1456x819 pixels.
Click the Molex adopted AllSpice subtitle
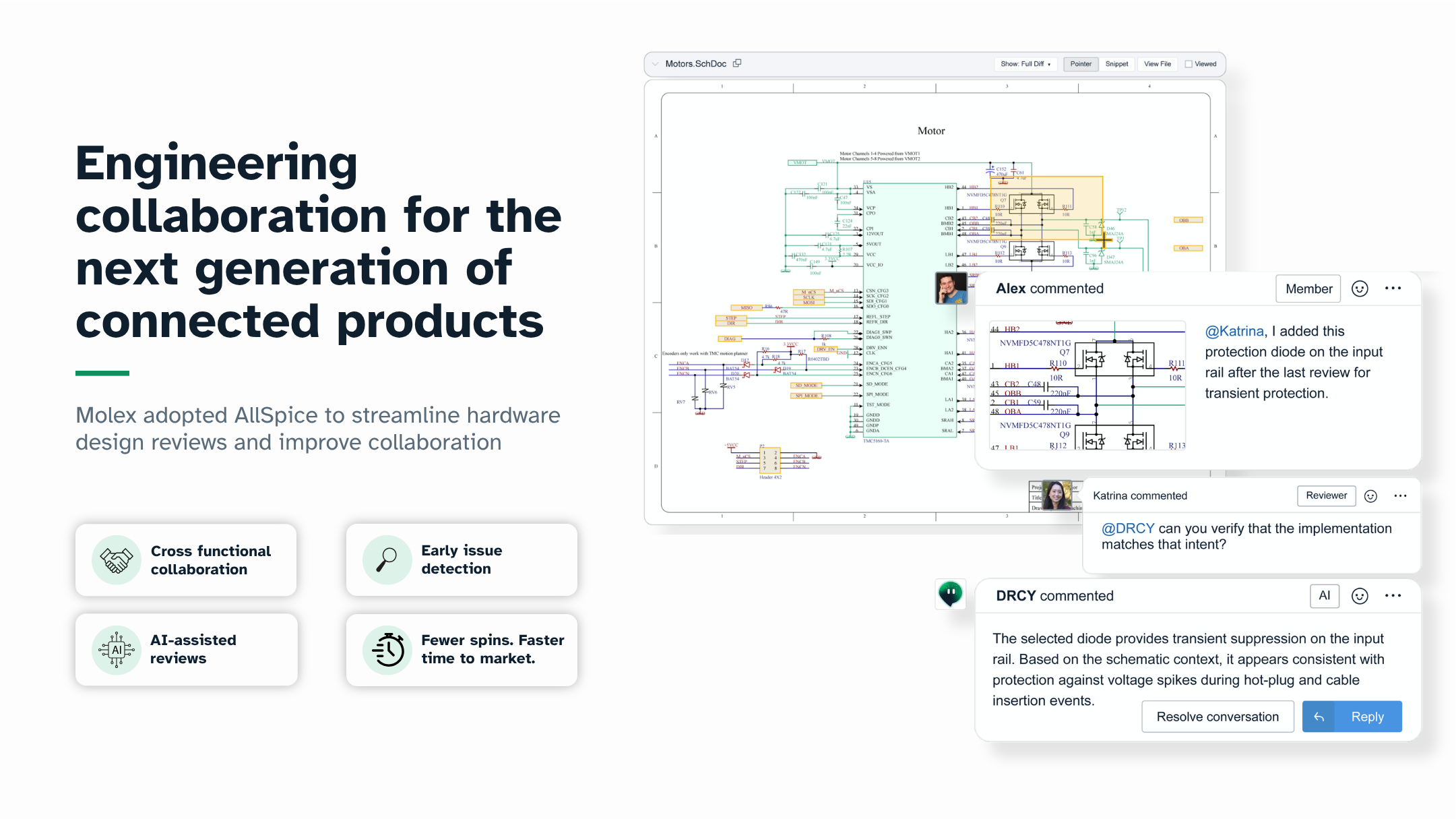(x=317, y=429)
